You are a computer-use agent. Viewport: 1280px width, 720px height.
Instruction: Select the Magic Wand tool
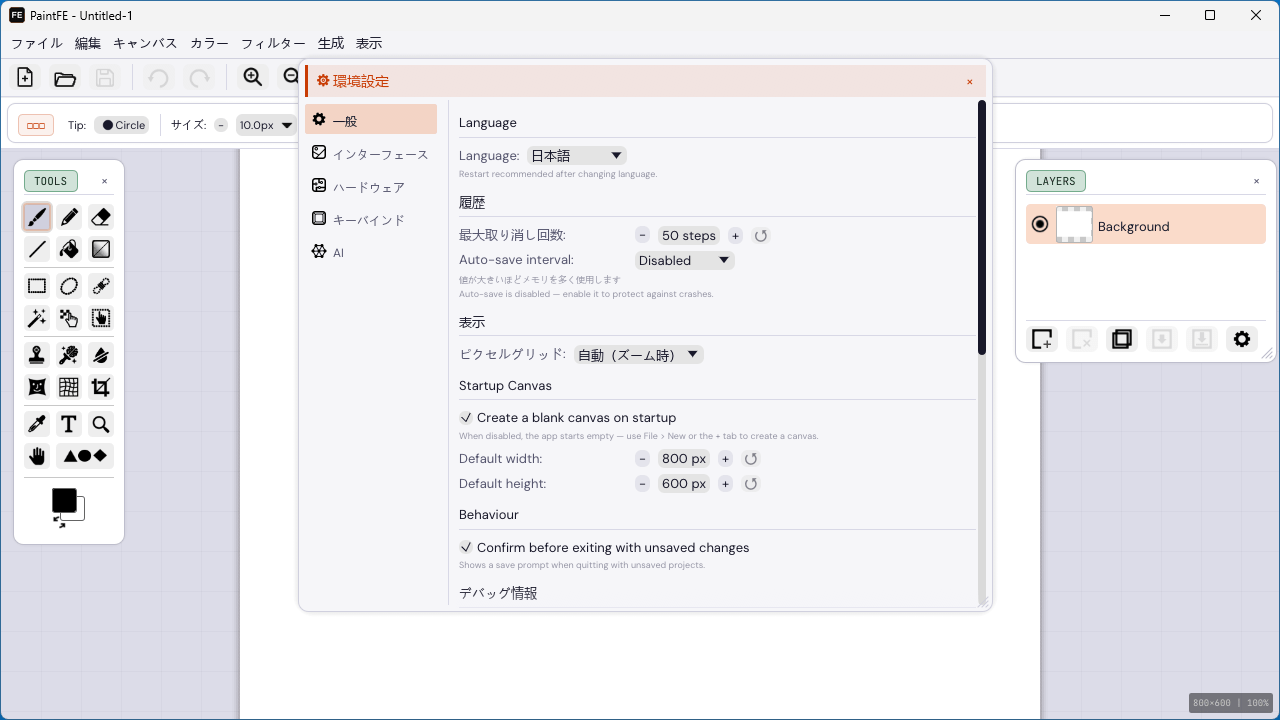tap(37, 318)
